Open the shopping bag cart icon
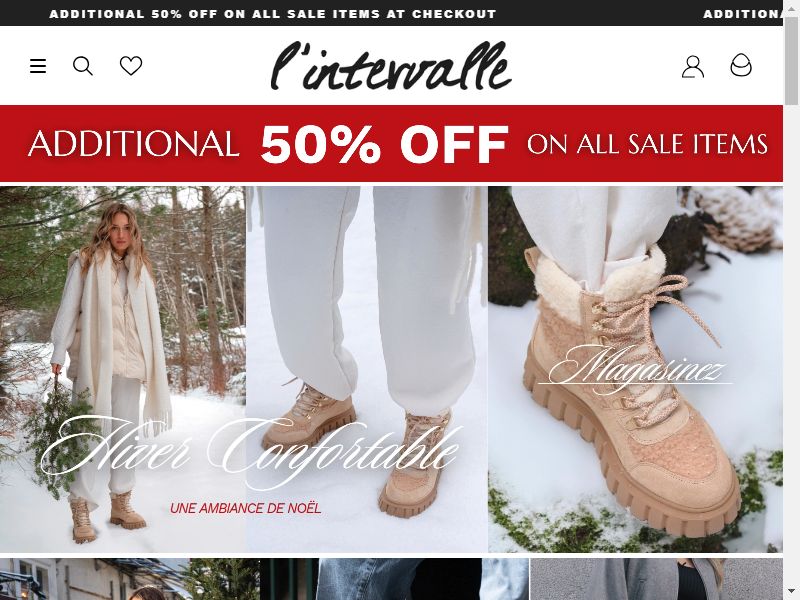 tap(741, 65)
